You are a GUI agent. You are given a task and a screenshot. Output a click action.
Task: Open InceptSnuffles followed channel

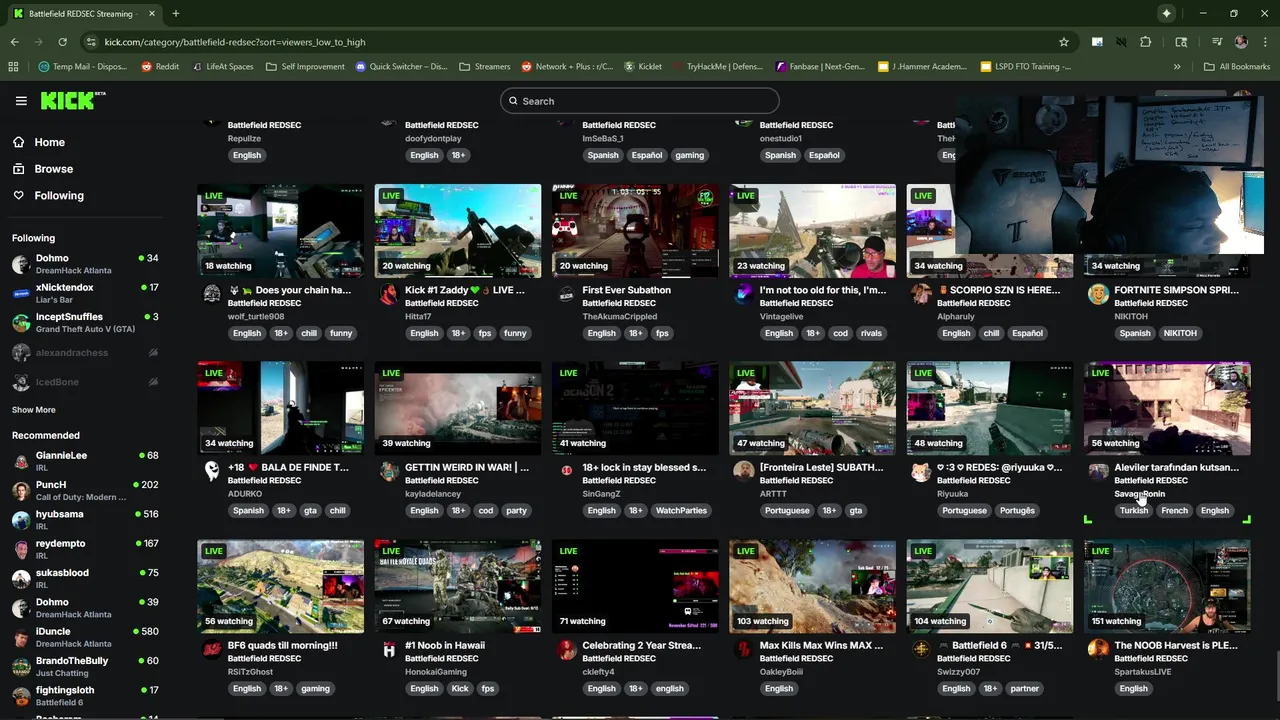click(x=85, y=322)
